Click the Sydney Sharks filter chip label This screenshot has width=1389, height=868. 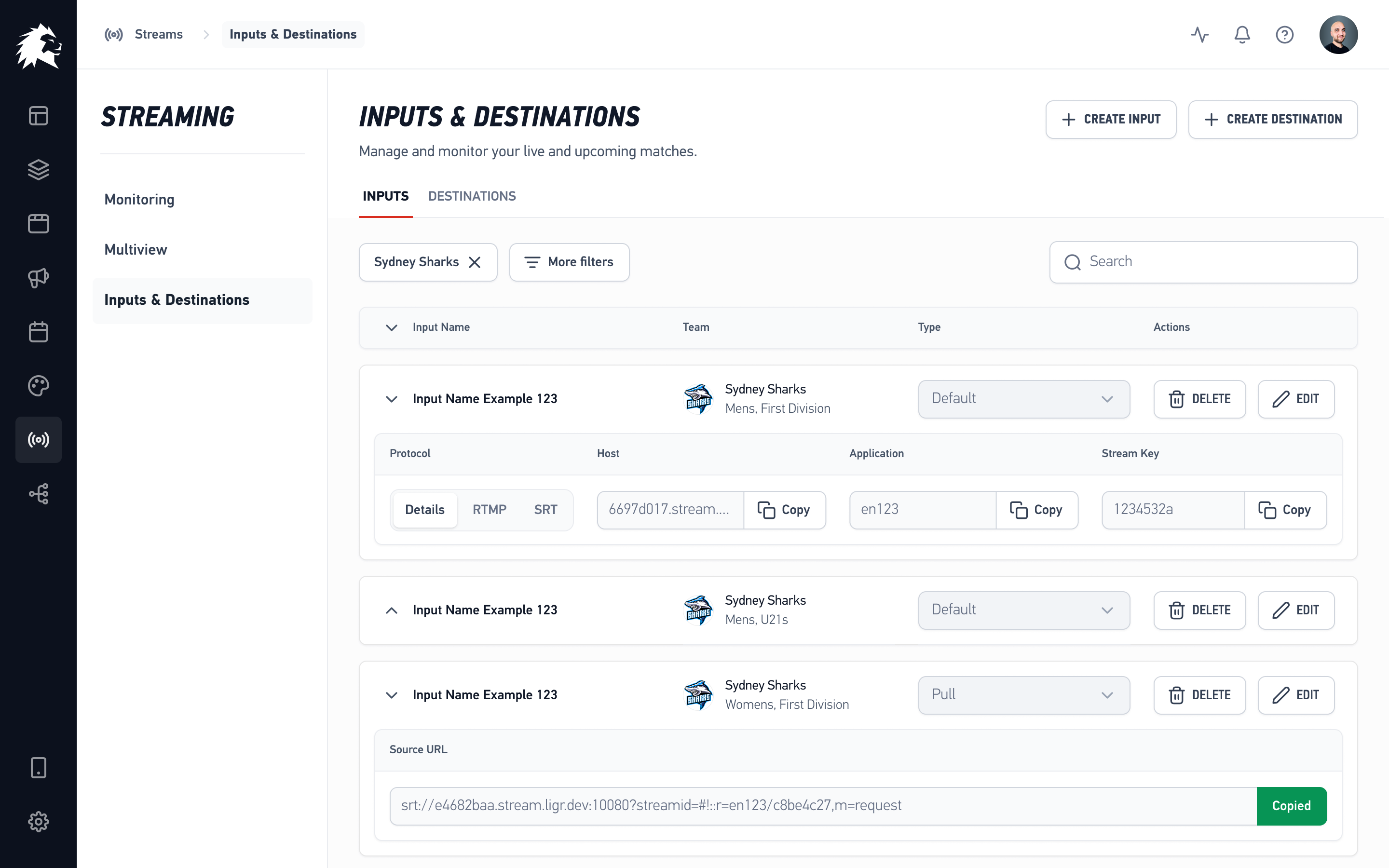pos(416,262)
